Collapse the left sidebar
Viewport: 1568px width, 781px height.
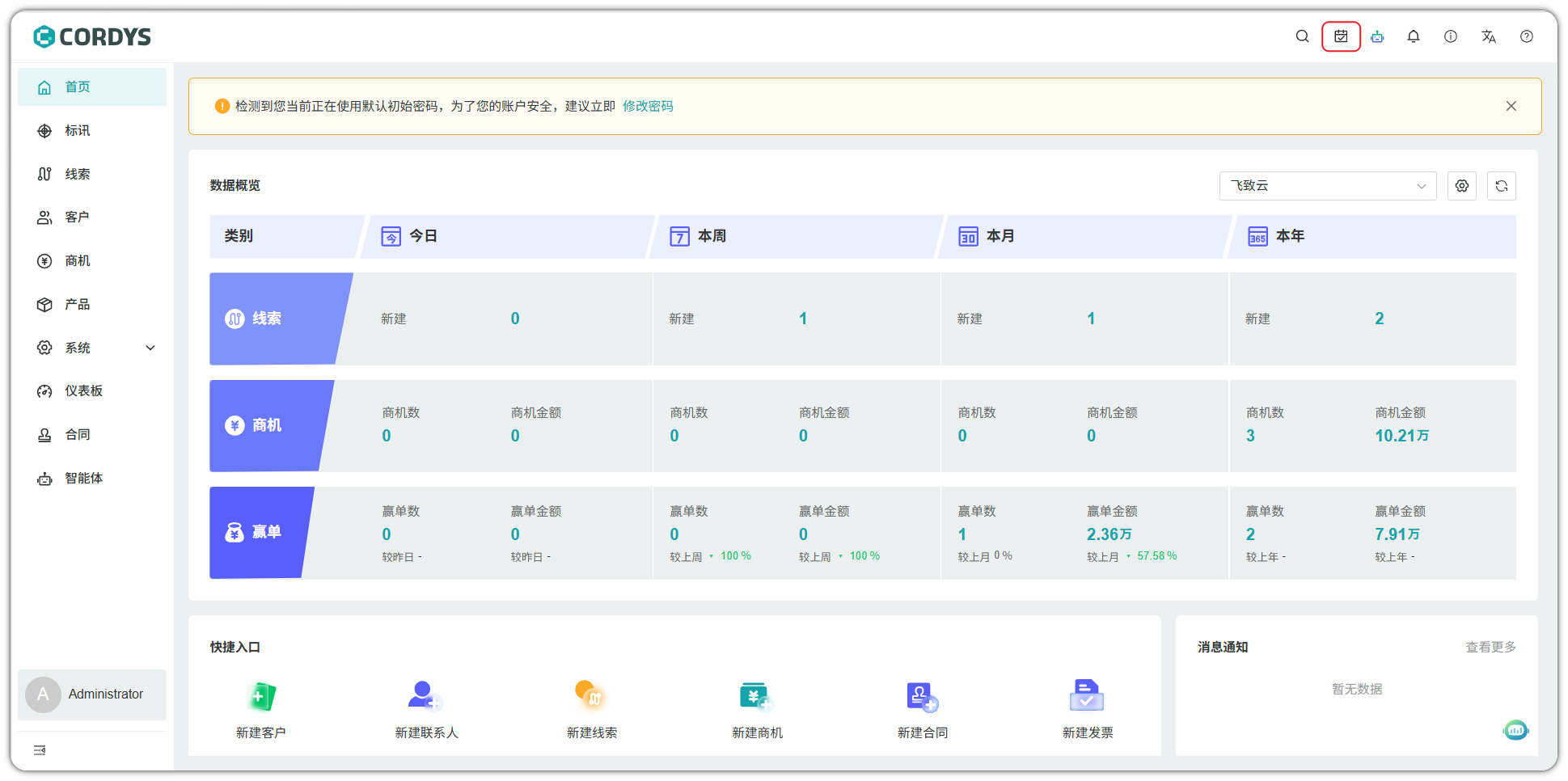pyautogui.click(x=38, y=750)
